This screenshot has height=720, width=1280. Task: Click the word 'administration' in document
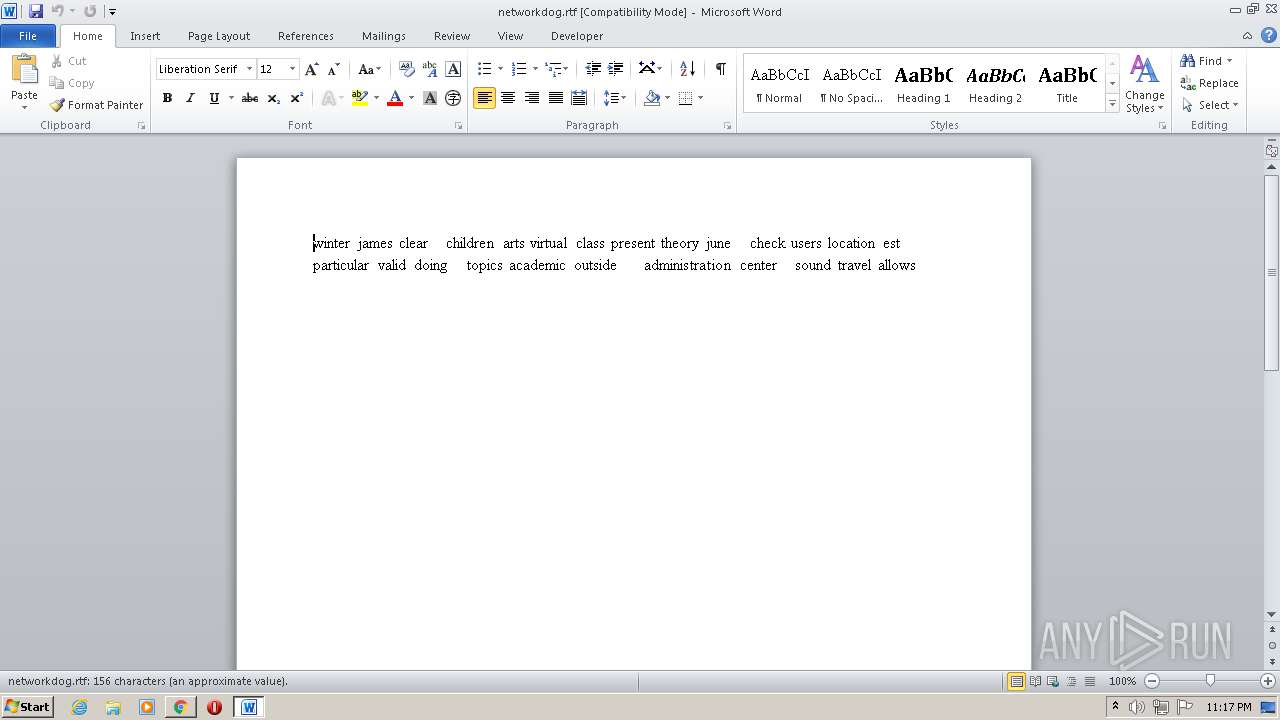pos(687,265)
